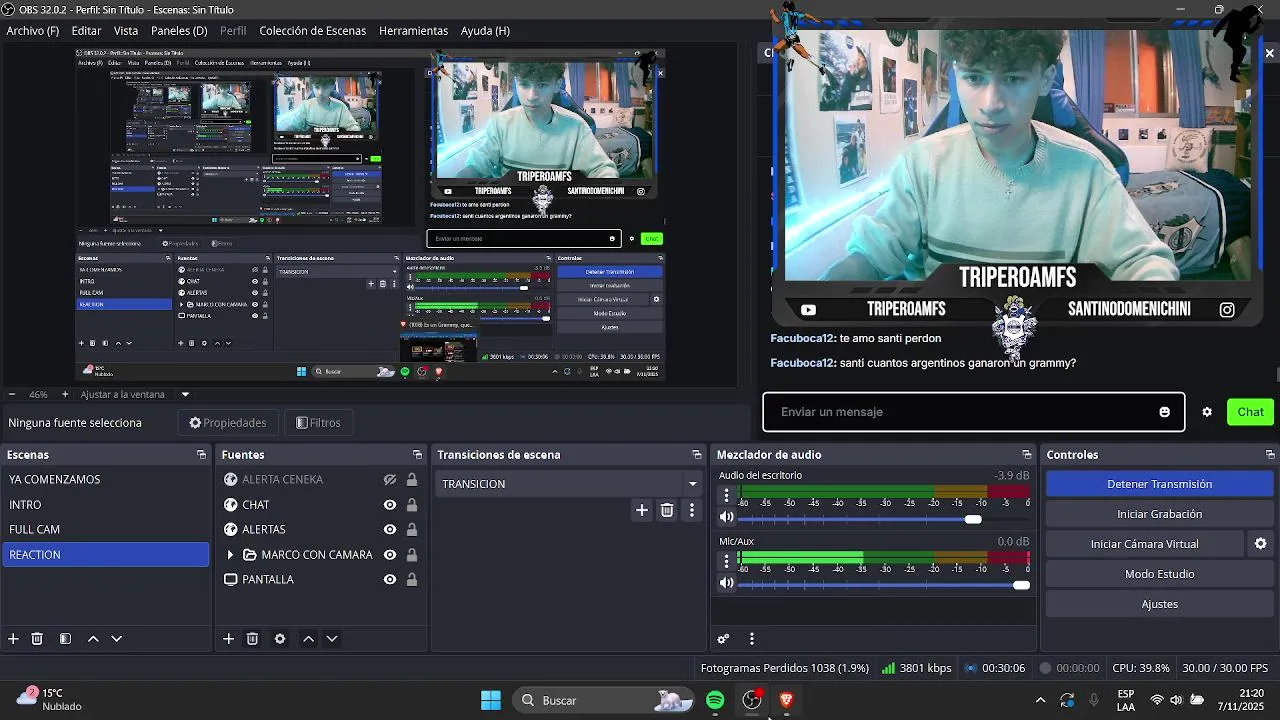Open chat settings gear icon

tap(1207, 412)
